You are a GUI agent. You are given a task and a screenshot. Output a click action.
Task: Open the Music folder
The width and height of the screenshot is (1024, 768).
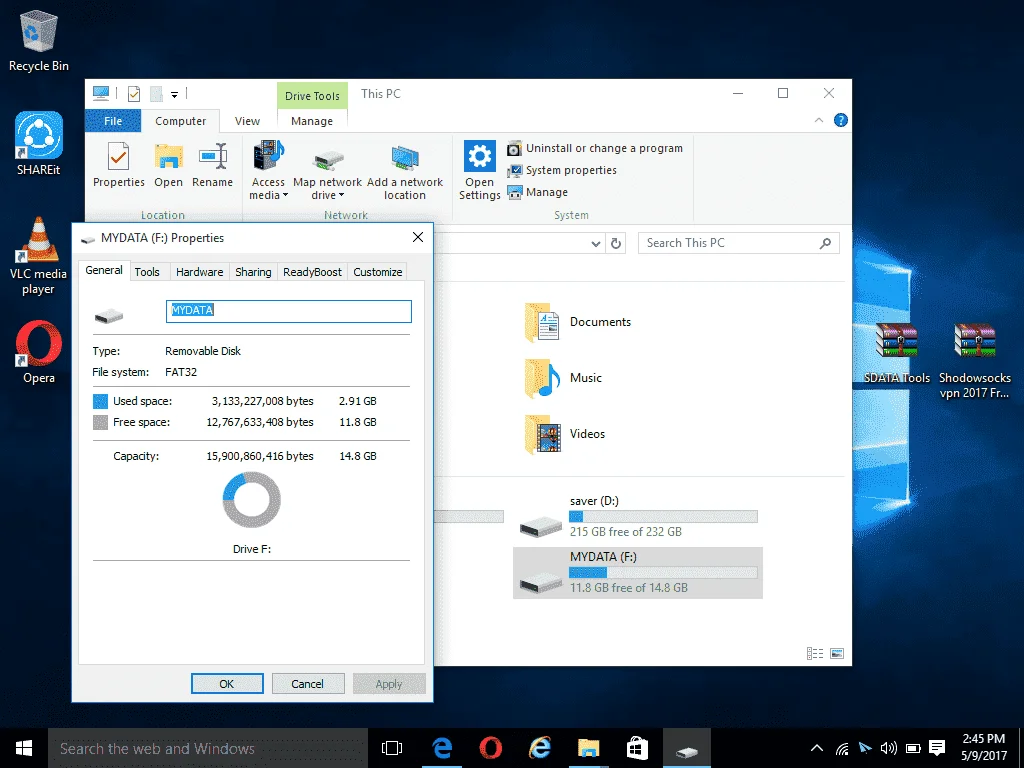[x=564, y=378]
